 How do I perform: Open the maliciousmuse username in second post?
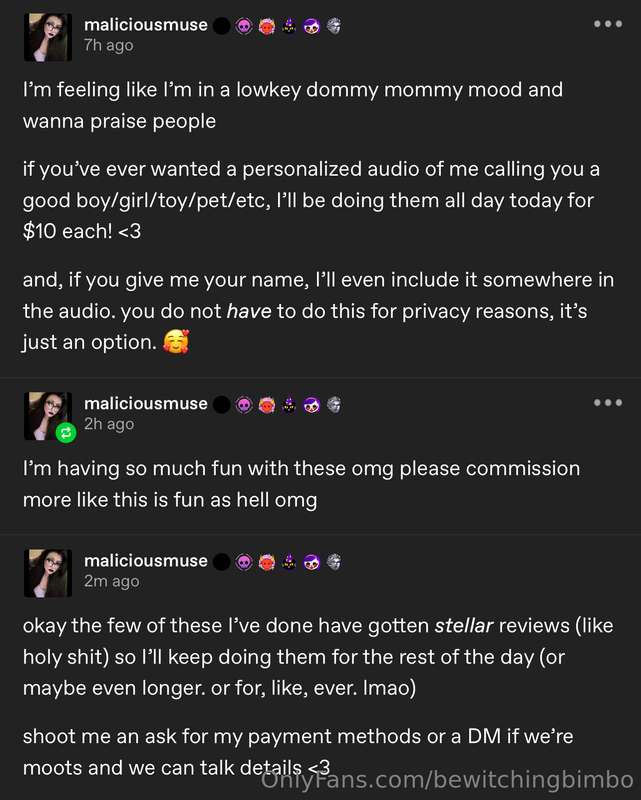pos(146,404)
